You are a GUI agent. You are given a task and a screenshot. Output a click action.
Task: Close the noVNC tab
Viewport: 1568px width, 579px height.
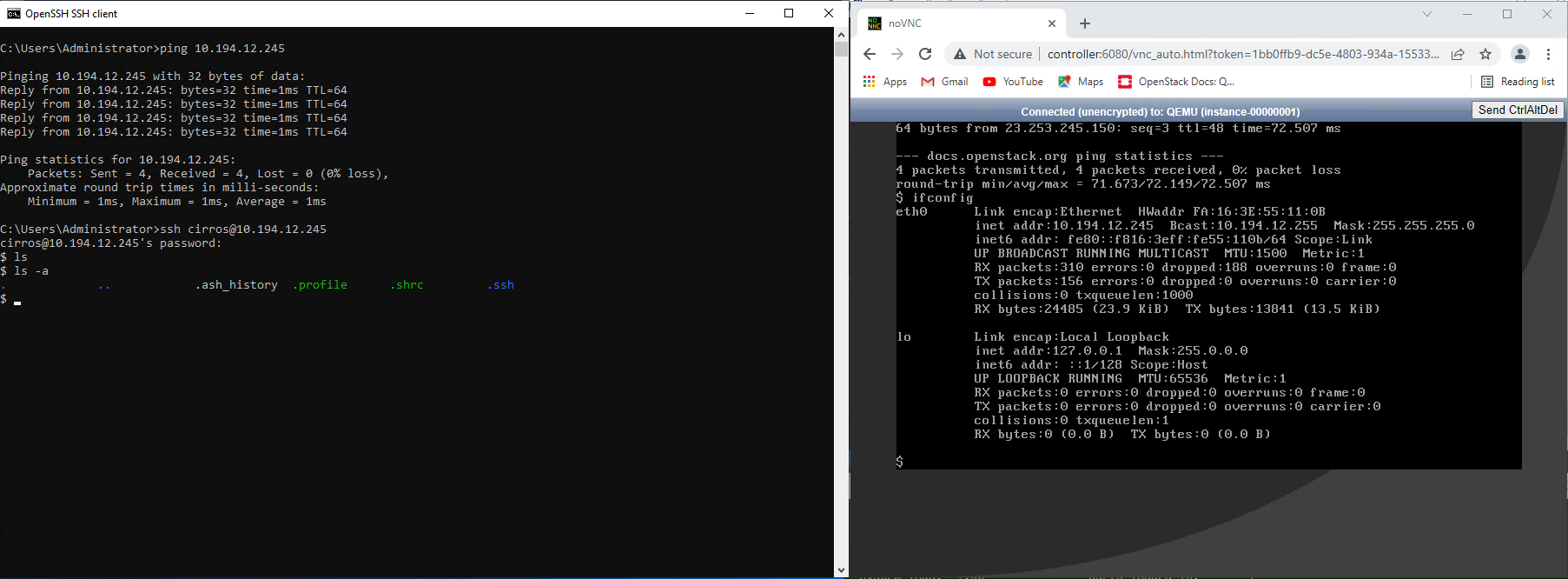click(x=1052, y=23)
